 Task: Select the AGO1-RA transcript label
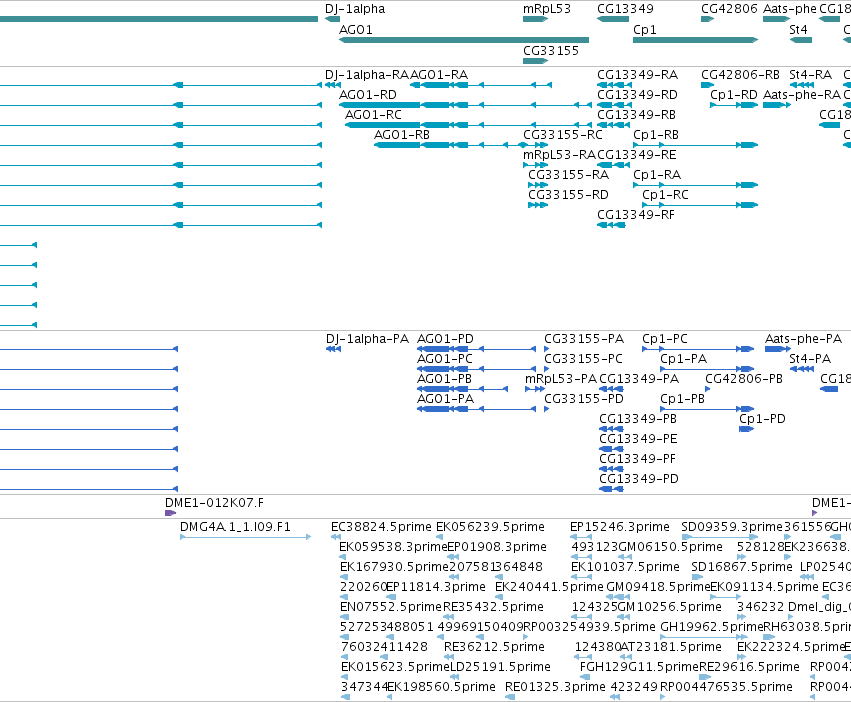[439, 74]
